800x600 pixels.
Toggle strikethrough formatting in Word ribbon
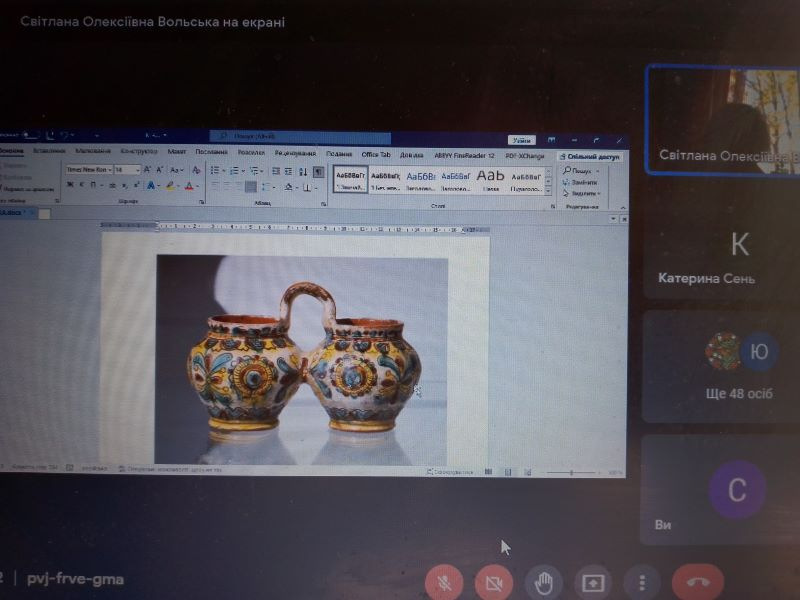click(112, 186)
